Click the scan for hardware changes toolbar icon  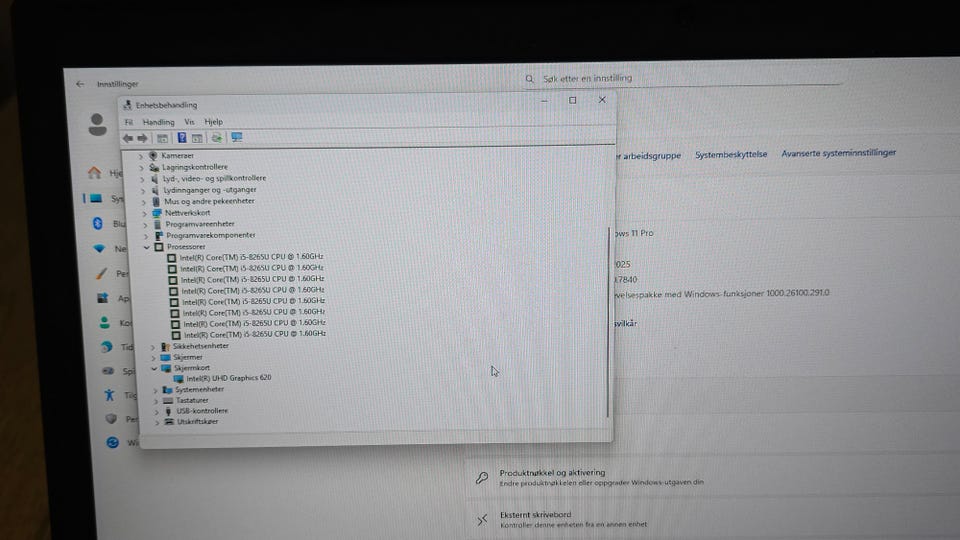click(217, 138)
